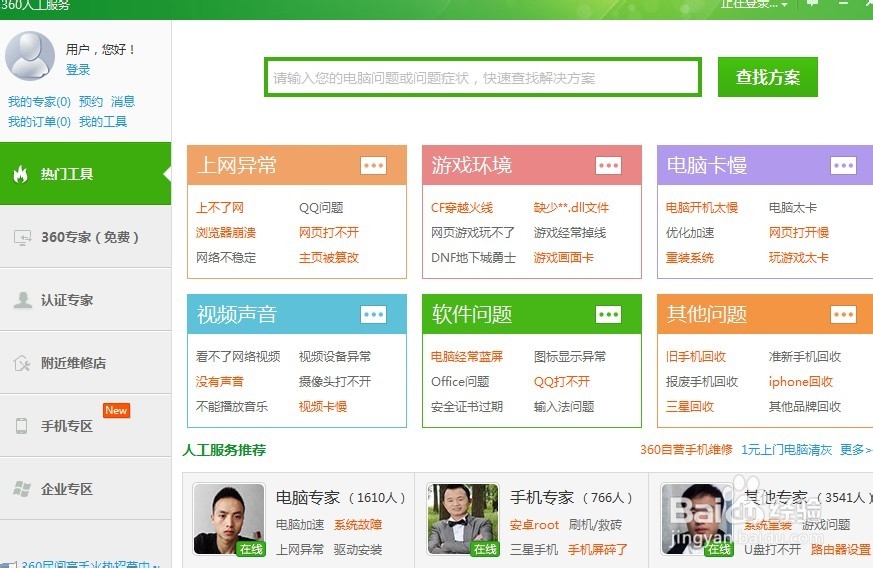Viewport: 873px width, 568px height.
Task: Click 上不了网 link
Action: pos(220,208)
